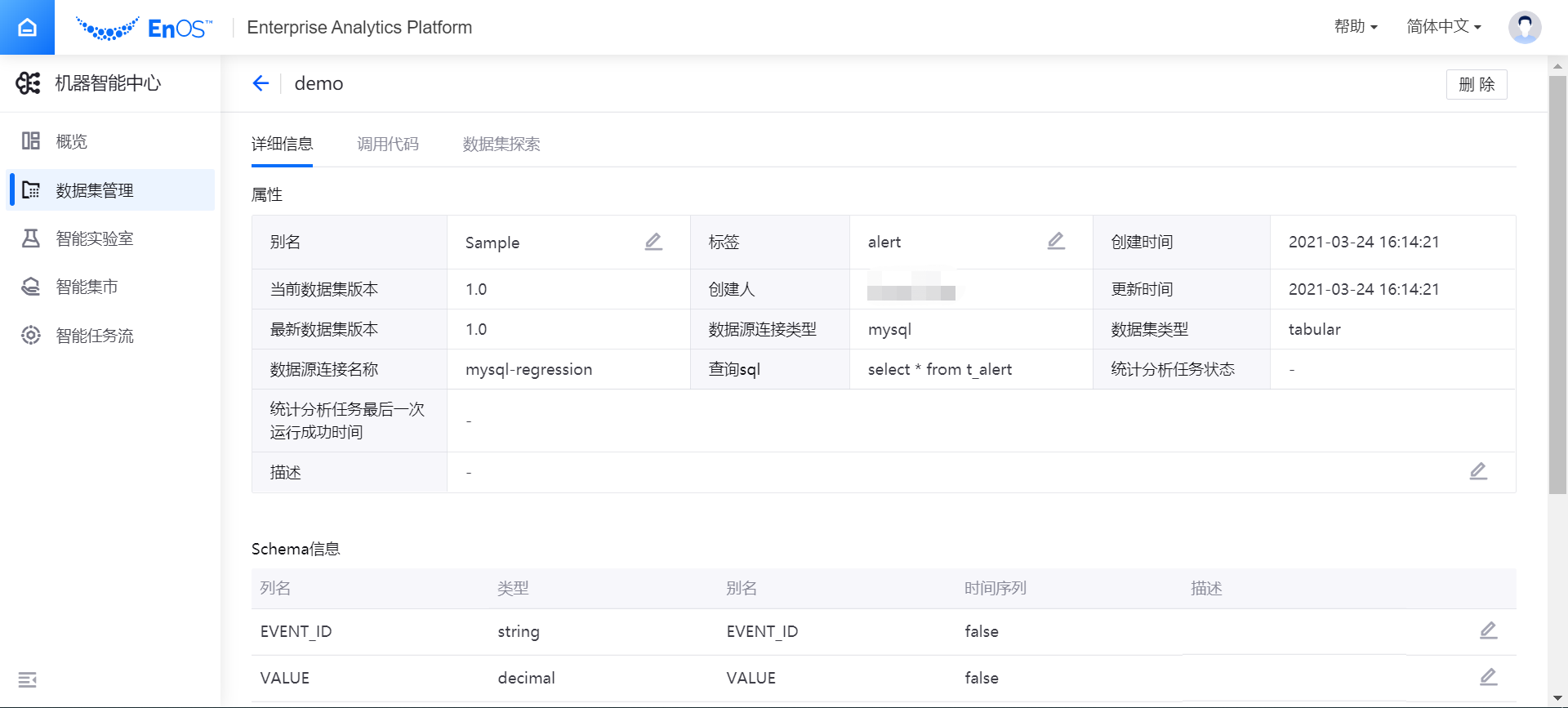Image resolution: width=1568 pixels, height=708 pixels.
Task: Edit the EVENT_ID schema row
Action: tap(1489, 630)
